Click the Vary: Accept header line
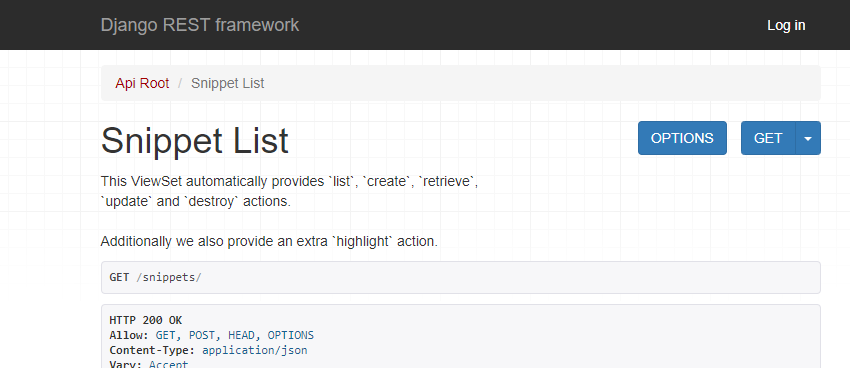850x368 pixels. [x=149, y=364]
